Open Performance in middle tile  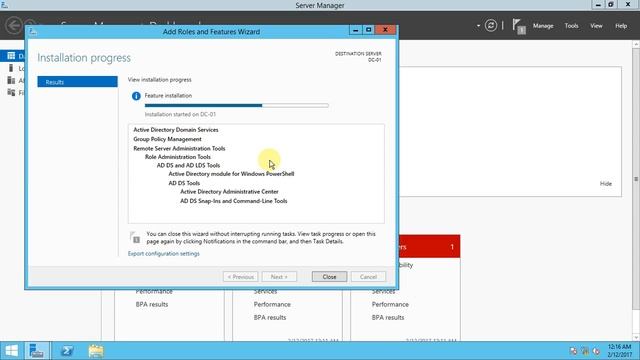tap(272, 304)
